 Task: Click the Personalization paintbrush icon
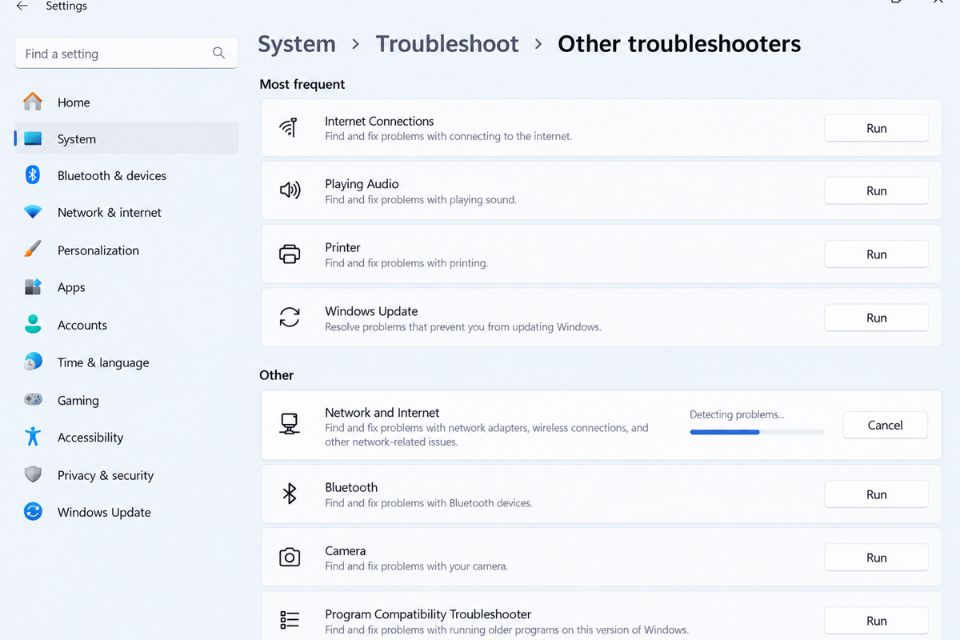(33, 249)
